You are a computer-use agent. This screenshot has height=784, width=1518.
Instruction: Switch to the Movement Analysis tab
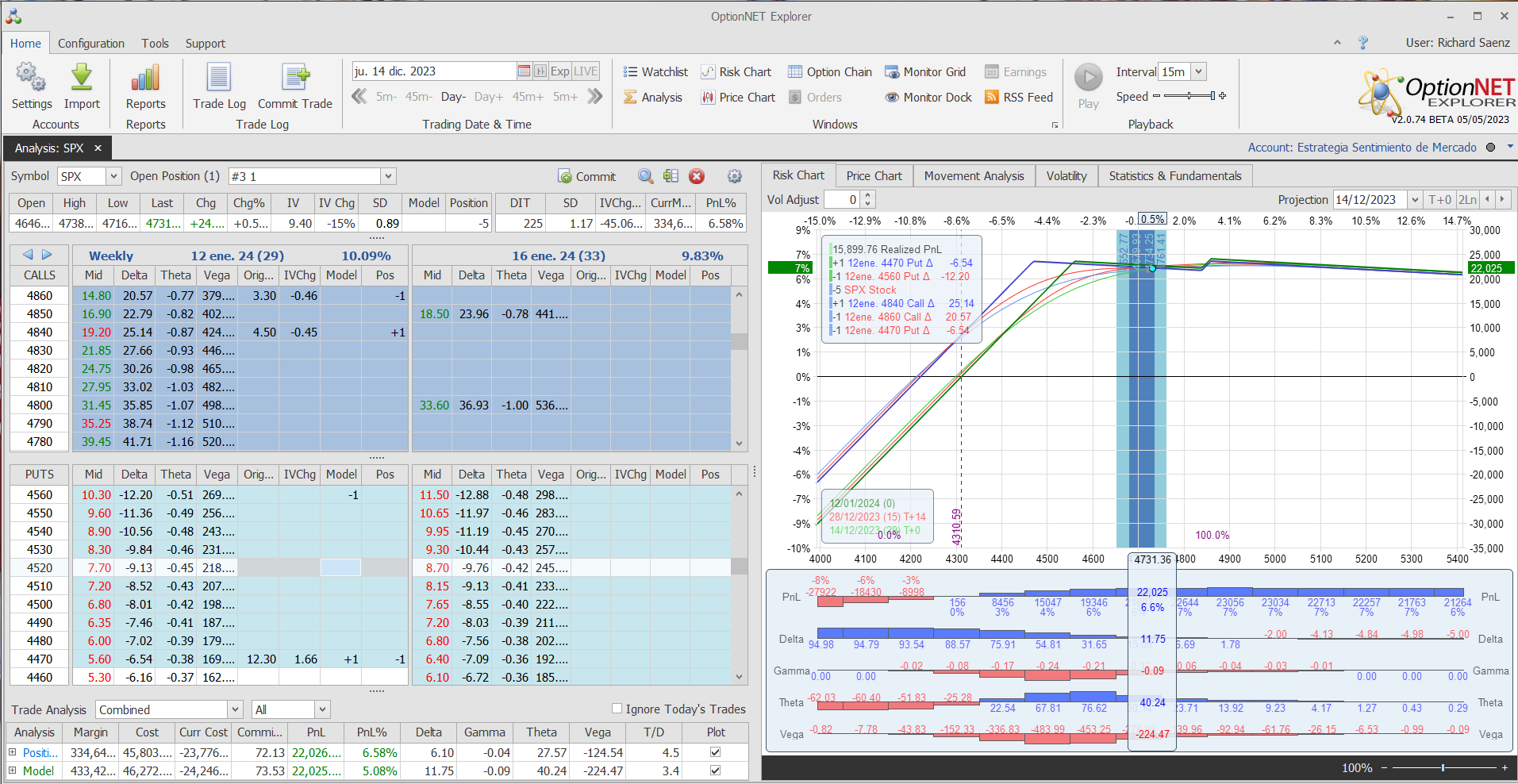tap(974, 176)
